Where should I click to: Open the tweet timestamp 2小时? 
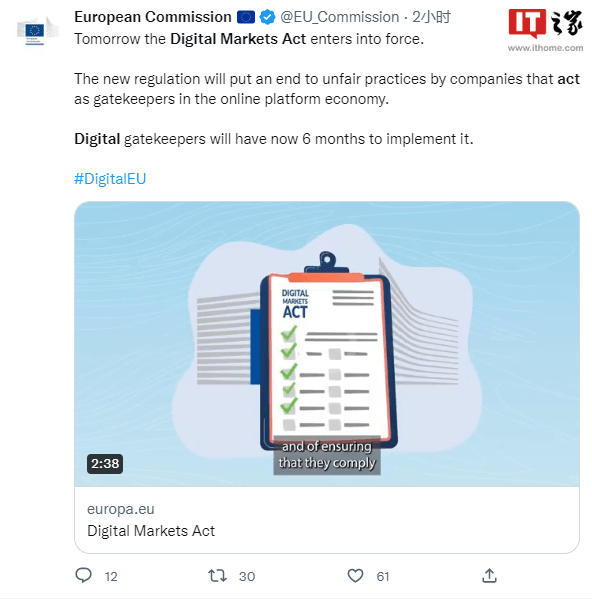(x=431, y=17)
